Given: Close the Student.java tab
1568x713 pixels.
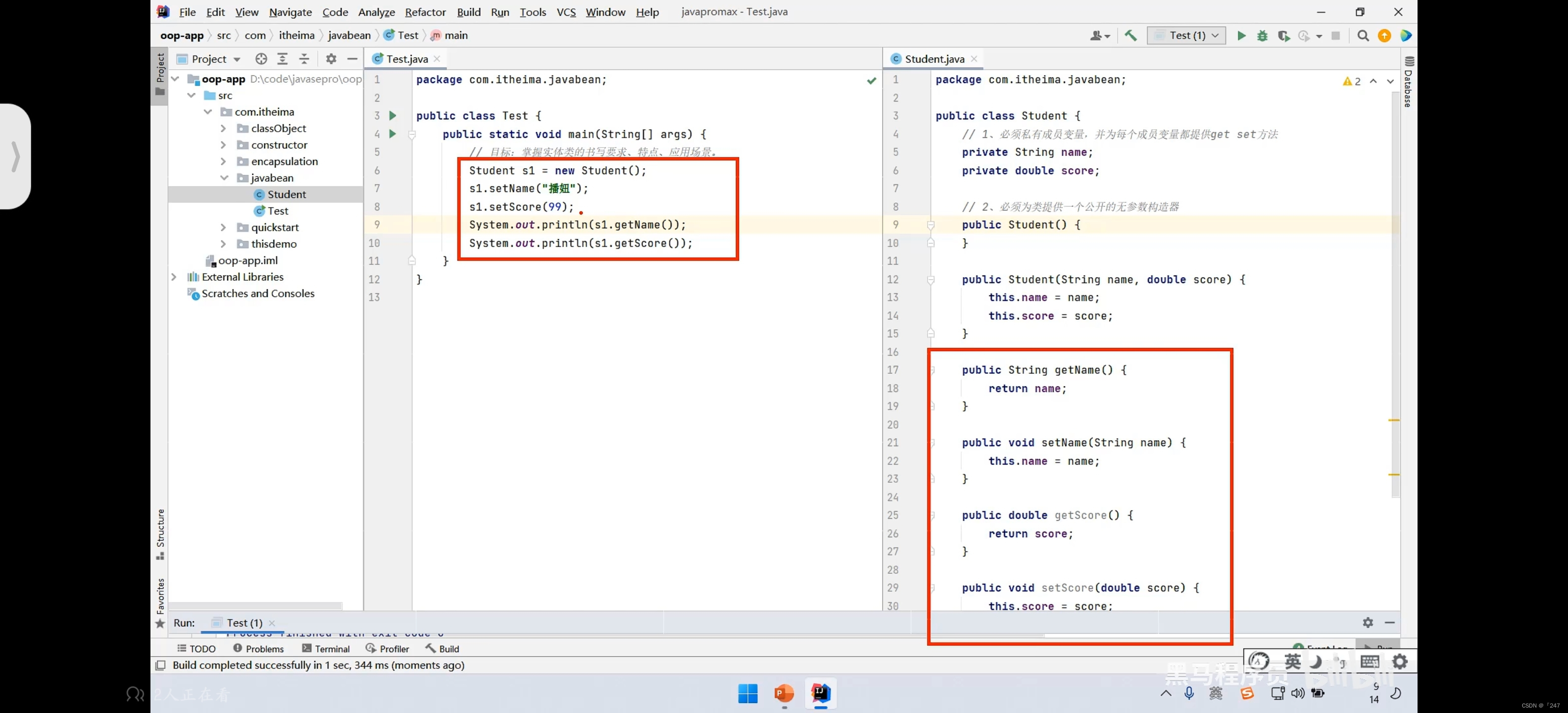Looking at the screenshot, I should pos(975,58).
